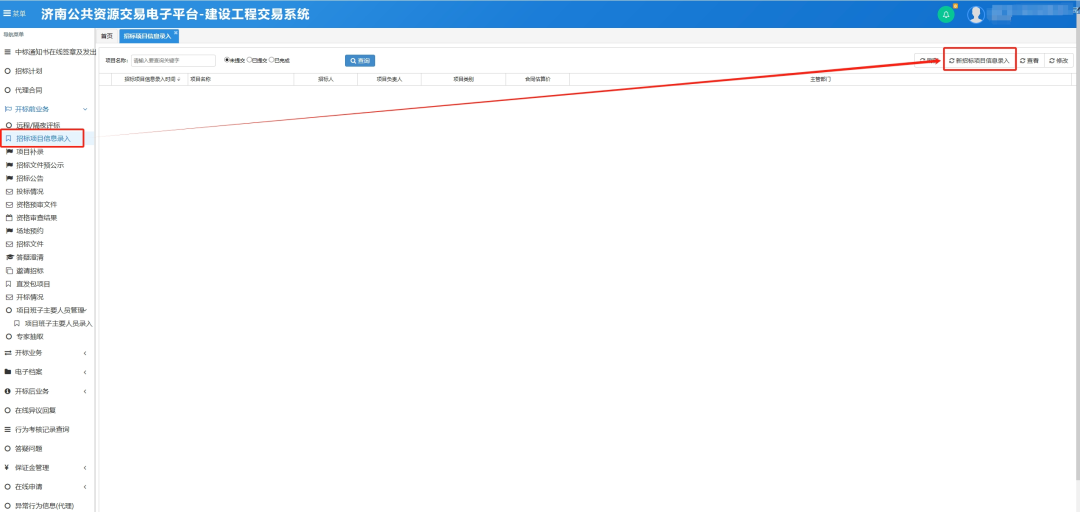Image resolution: width=1080 pixels, height=512 pixels.
Task: Open the green notification bell
Action: (x=945, y=14)
